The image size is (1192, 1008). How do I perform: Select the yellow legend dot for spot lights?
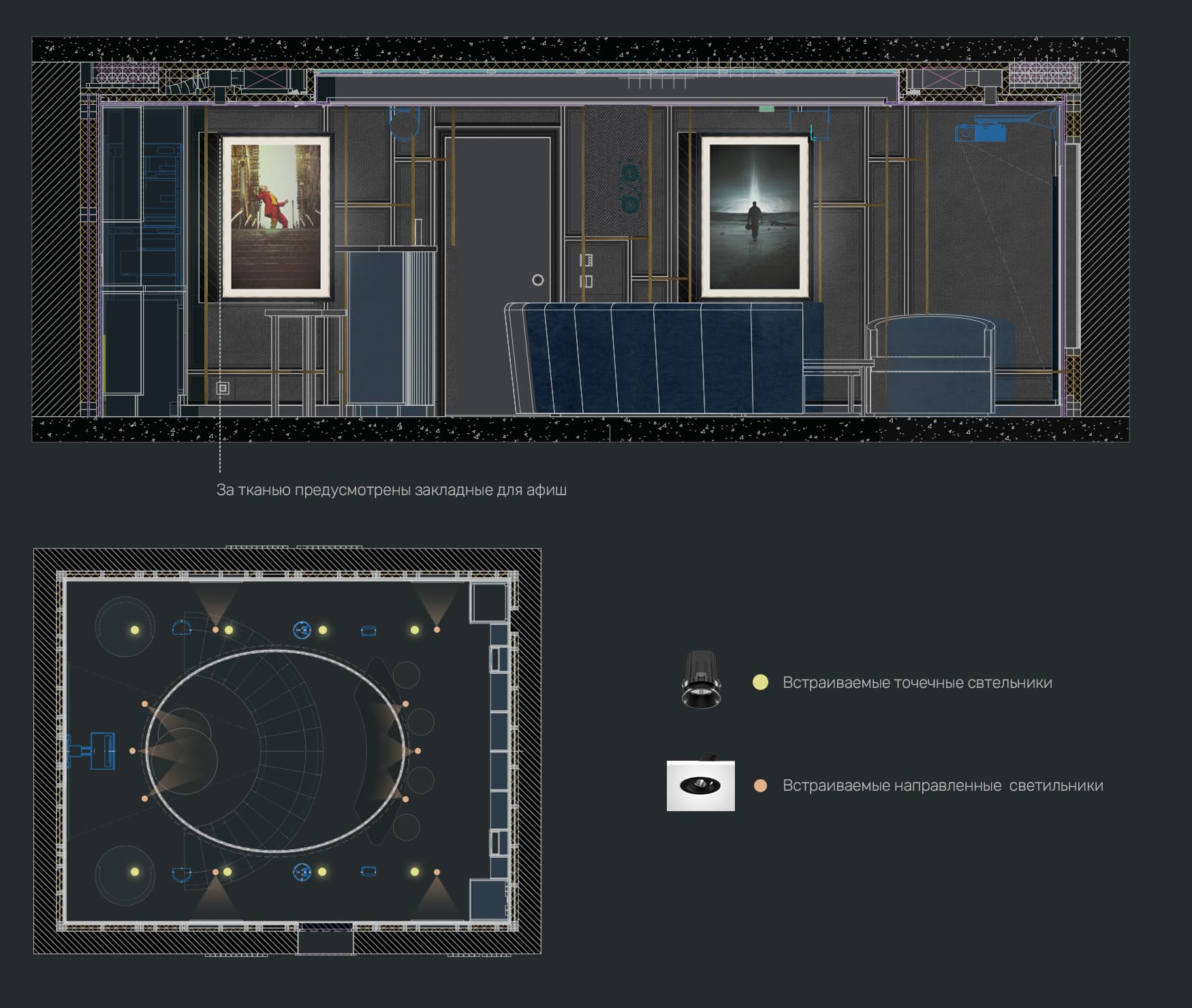pos(760,682)
